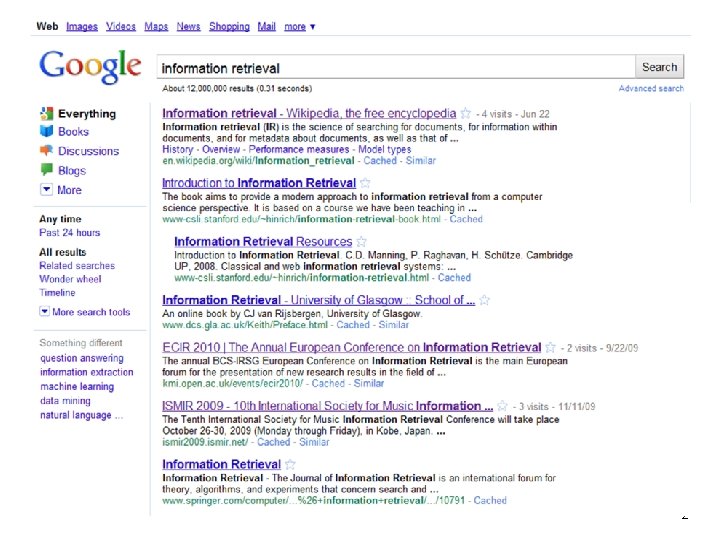
Task: Select the Blogs filter in sidebar
Action: [72, 170]
